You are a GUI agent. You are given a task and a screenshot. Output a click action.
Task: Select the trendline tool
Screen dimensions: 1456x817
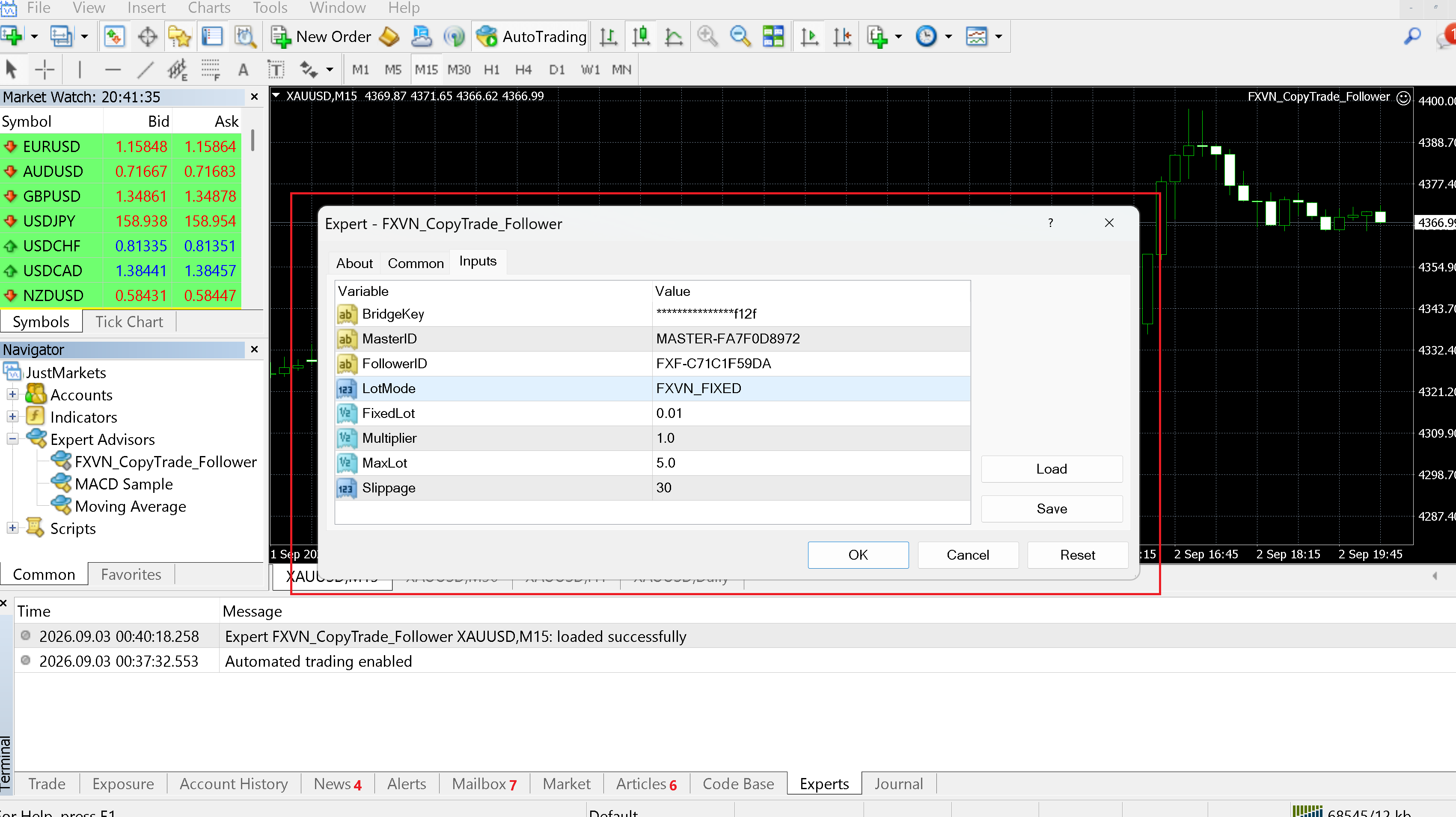click(145, 69)
